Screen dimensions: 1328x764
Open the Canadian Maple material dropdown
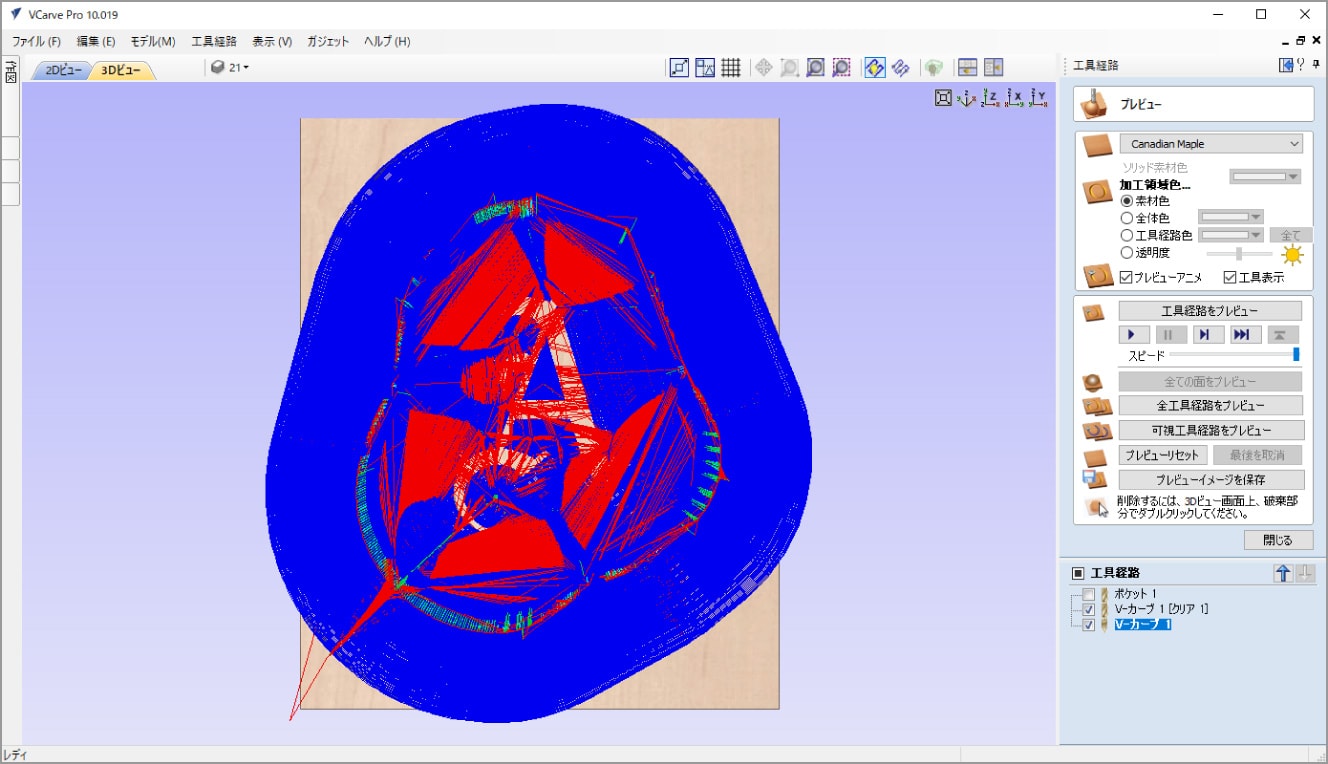pyautogui.click(x=1211, y=144)
